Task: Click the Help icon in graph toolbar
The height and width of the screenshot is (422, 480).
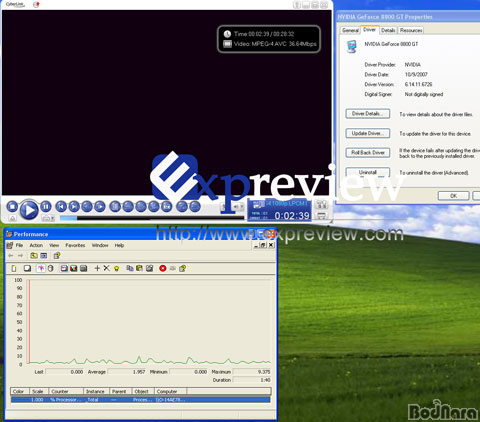Action: pyautogui.click(x=182, y=268)
